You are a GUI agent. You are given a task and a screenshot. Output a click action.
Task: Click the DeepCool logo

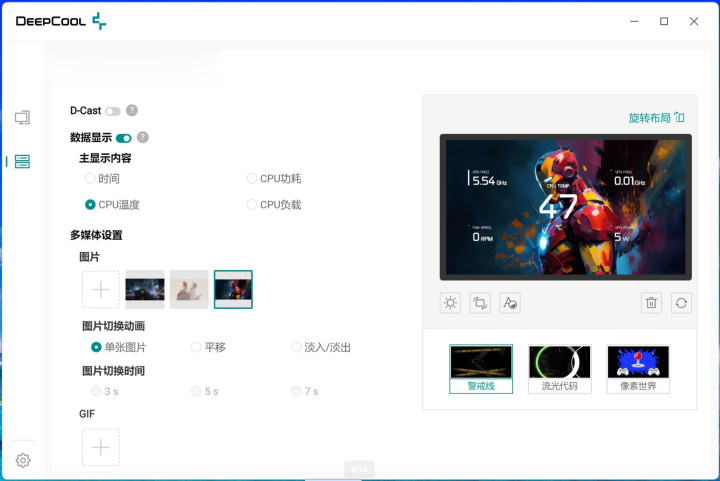click(61, 21)
